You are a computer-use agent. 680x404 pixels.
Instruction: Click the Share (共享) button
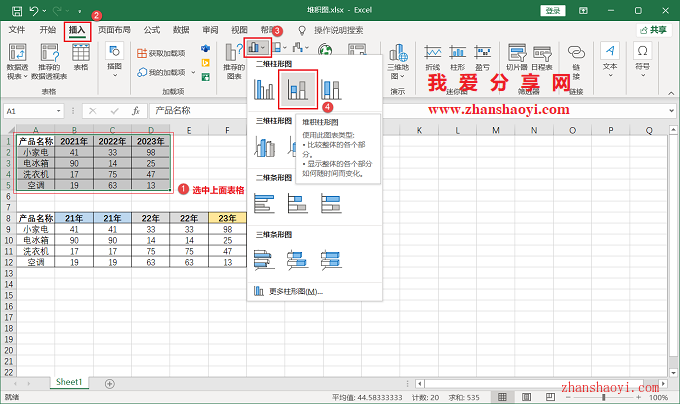654,30
